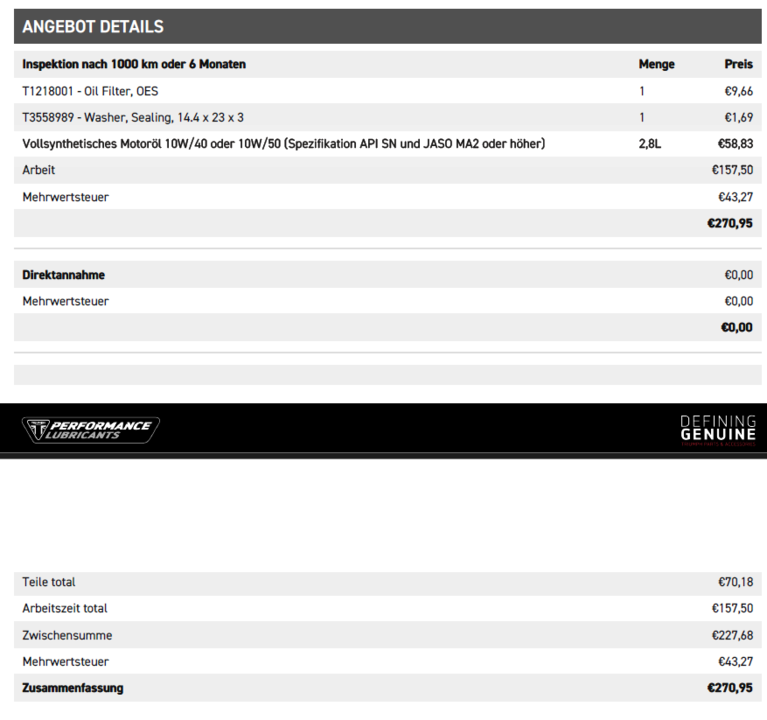The image size is (767, 720).
Task: Select the T3558989 Washer Sealing row
Action: point(387,117)
